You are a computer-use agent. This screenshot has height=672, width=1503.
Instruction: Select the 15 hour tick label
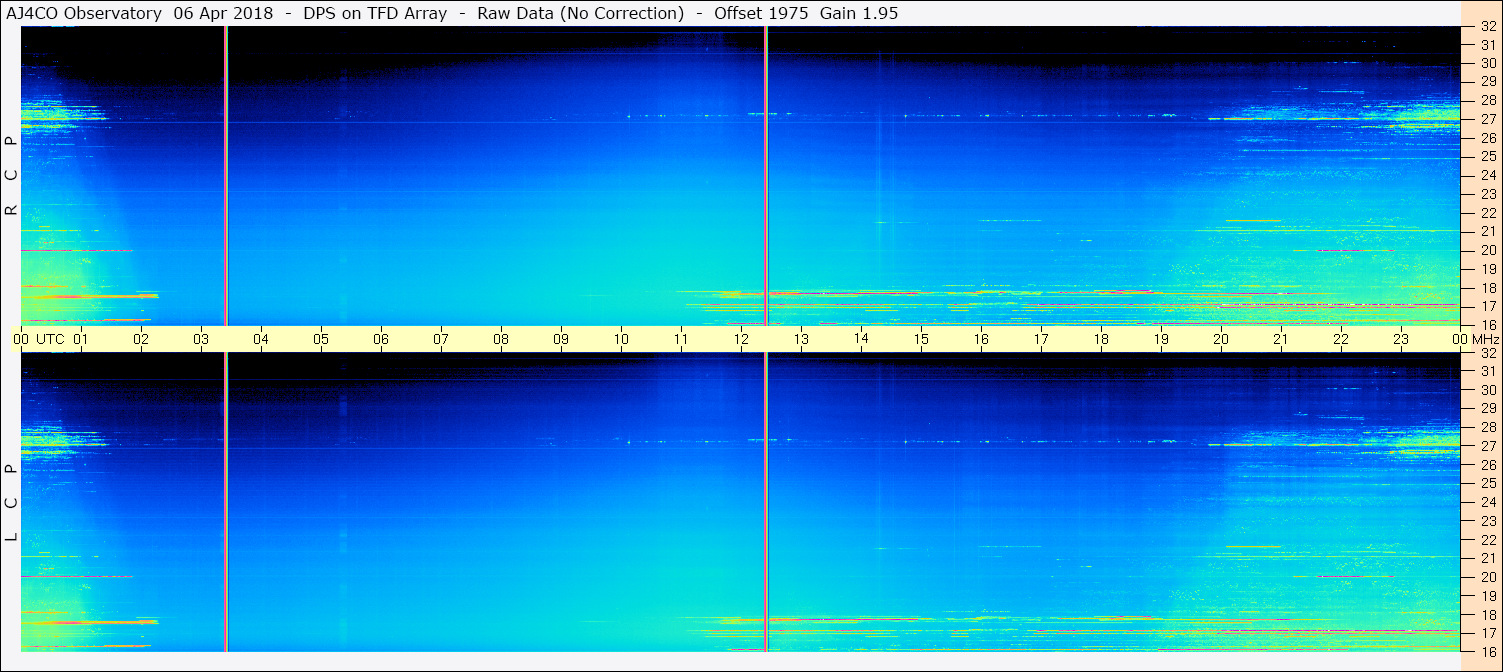coord(921,339)
